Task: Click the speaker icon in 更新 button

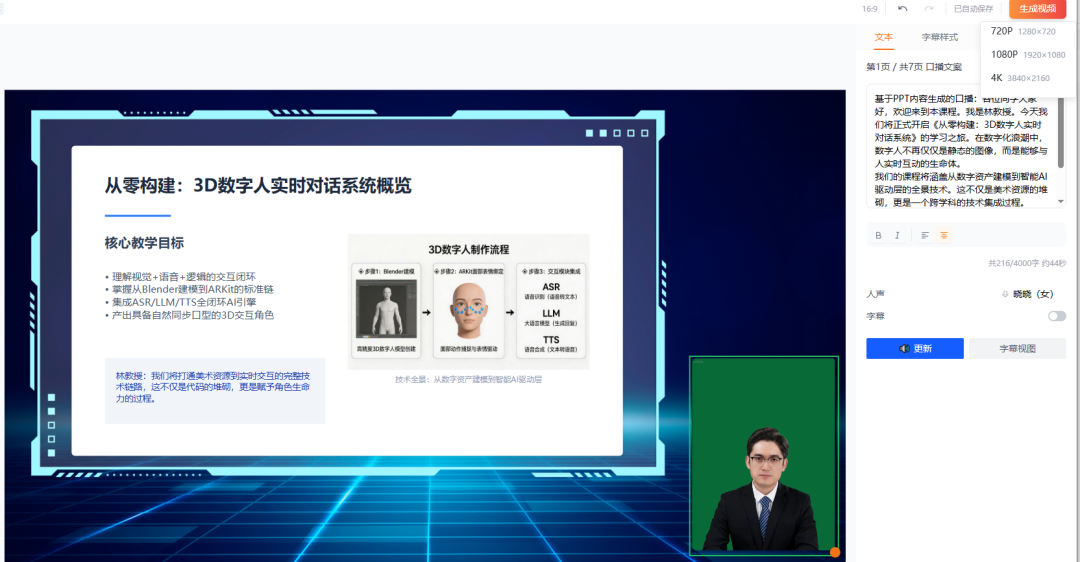Action: (x=904, y=348)
